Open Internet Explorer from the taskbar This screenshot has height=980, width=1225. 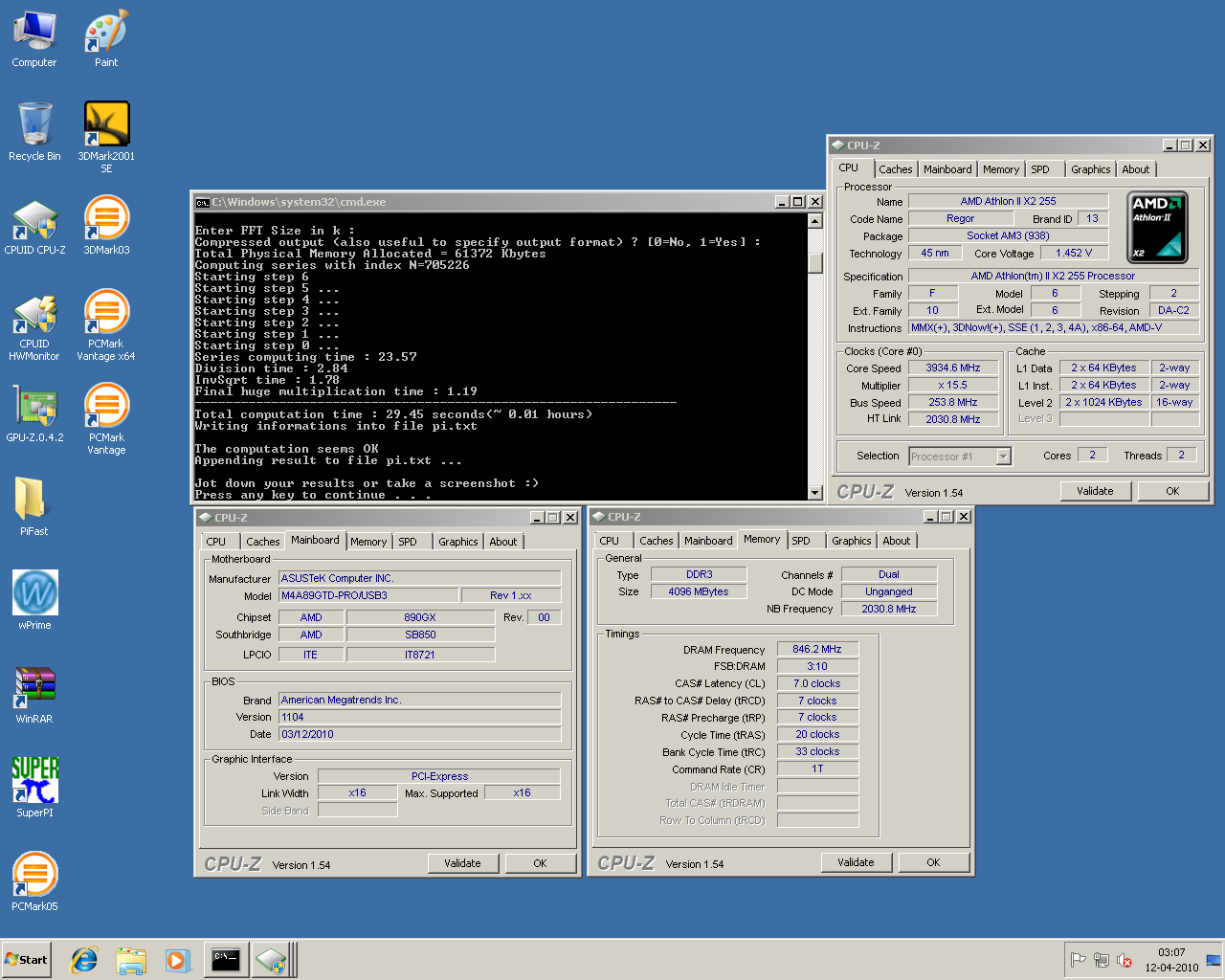(85, 960)
